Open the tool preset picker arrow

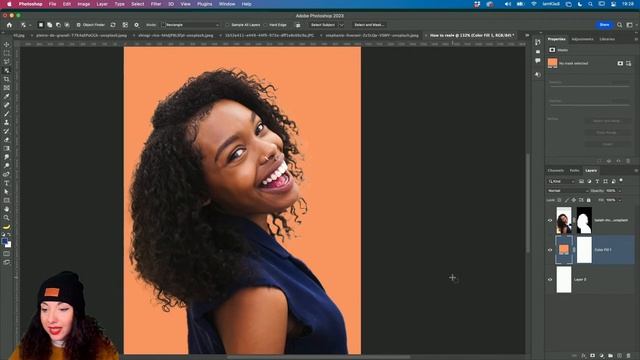click(29, 25)
